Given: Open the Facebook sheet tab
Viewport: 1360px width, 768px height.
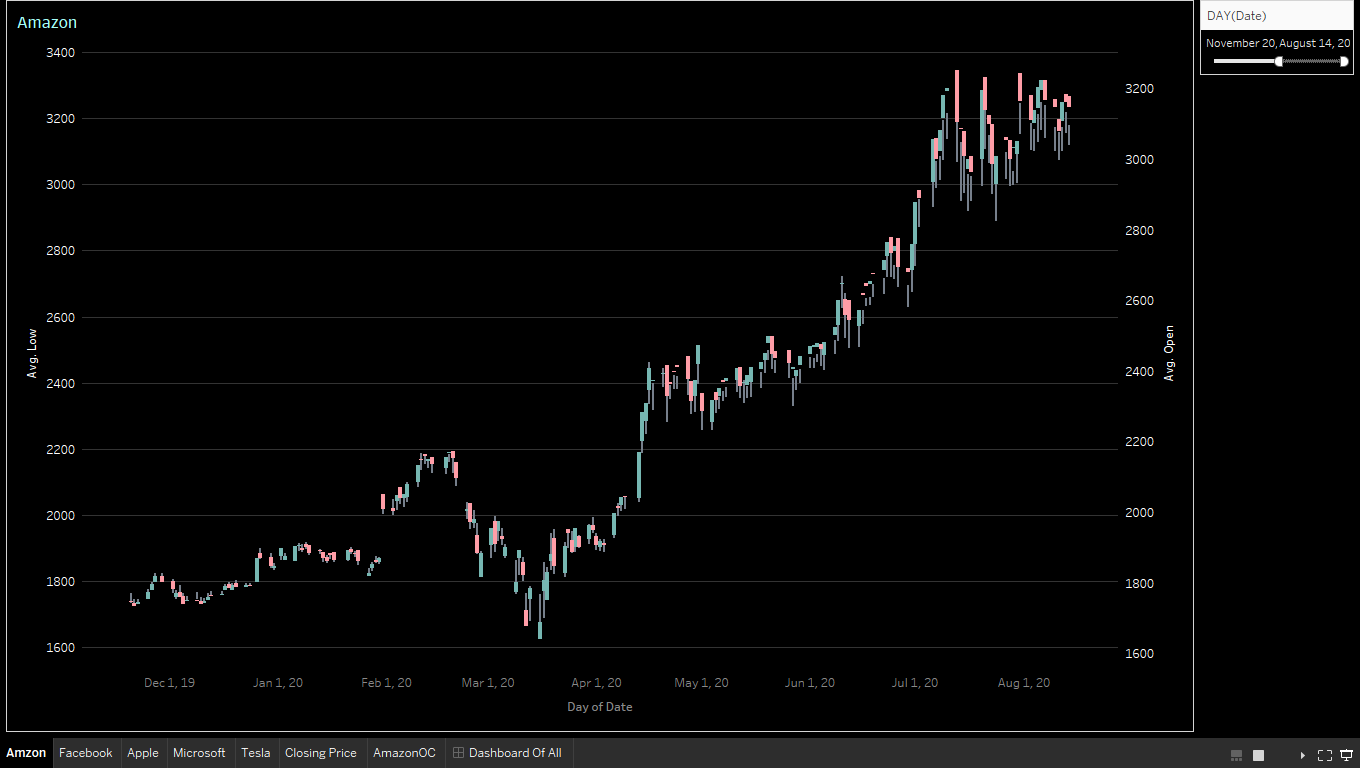Looking at the screenshot, I should (86, 753).
